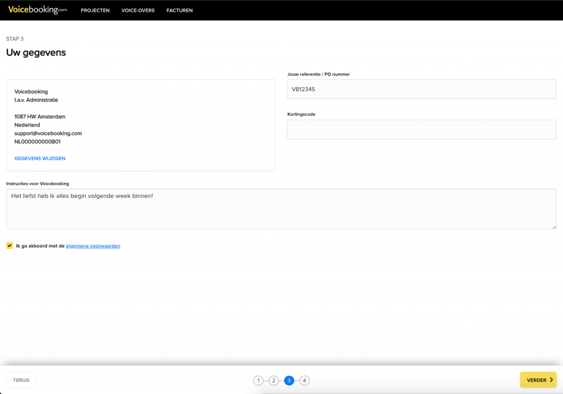Click the Nederland country line

tap(27, 125)
